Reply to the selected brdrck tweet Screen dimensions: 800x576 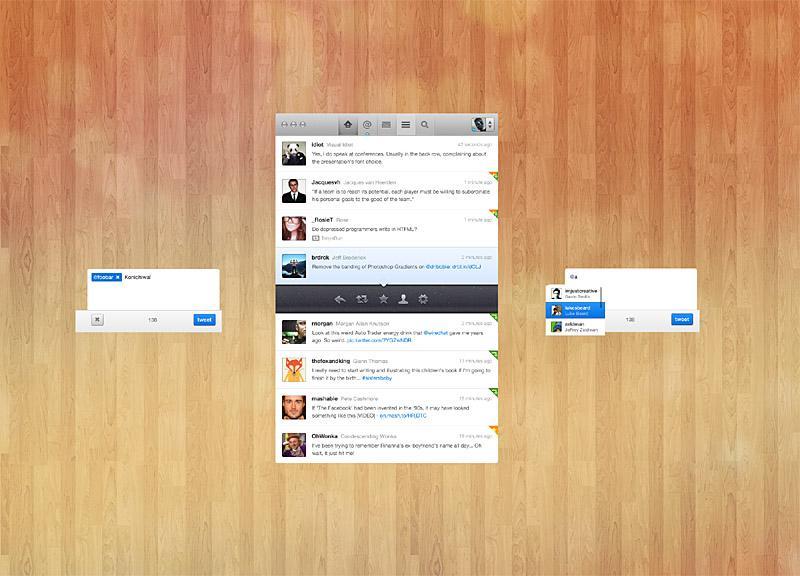(x=340, y=298)
